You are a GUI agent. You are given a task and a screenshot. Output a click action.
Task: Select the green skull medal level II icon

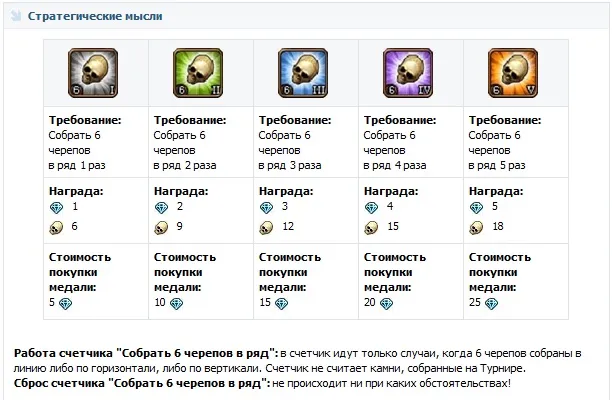pyautogui.click(x=198, y=72)
